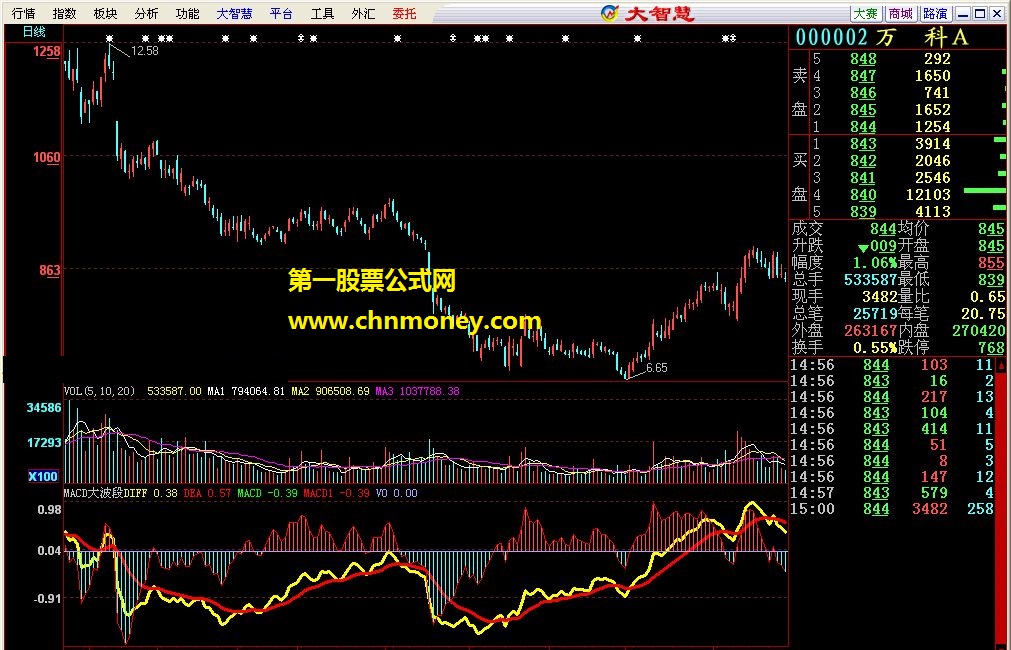
Task: Click sell-4 price 847
Action: [x=863, y=75]
